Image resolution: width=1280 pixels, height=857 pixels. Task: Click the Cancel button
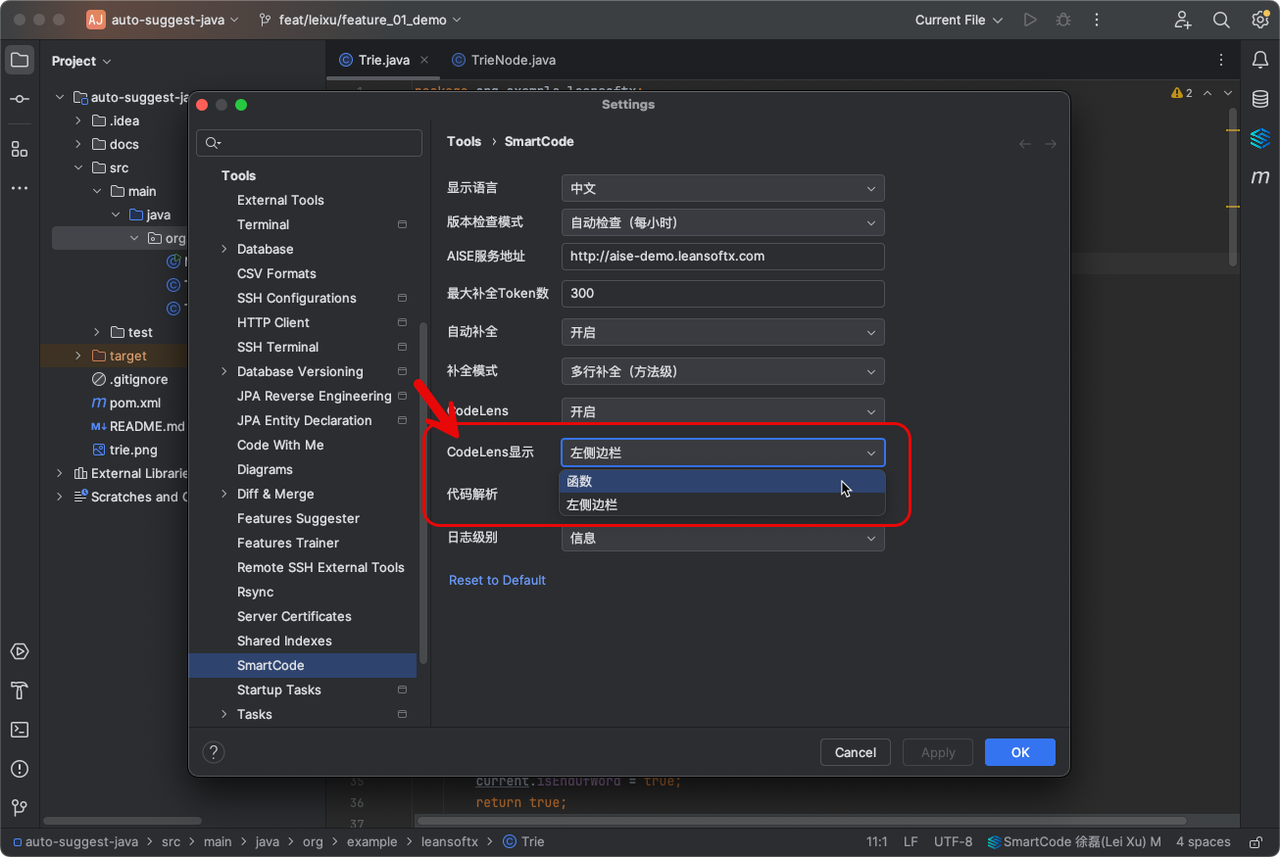click(x=855, y=752)
